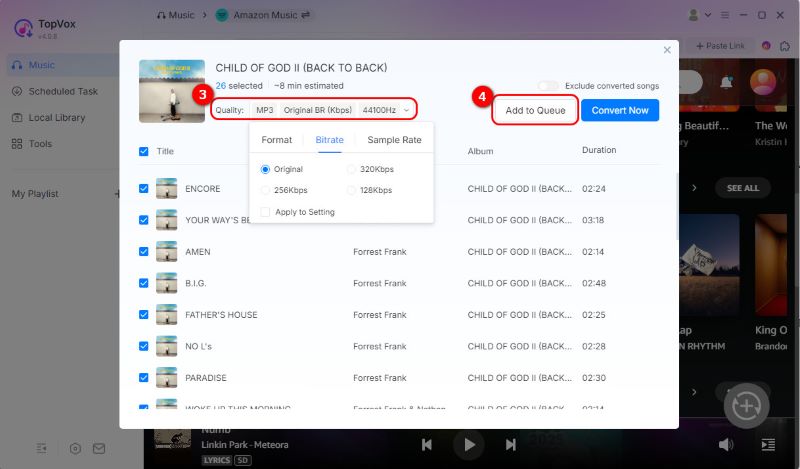Open settings icon at sidebar bottom

(75, 449)
